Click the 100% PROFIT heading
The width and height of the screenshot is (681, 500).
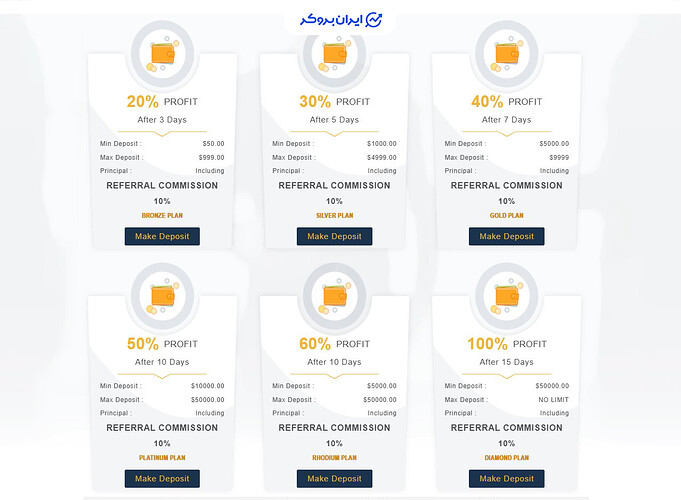tap(507, 344)
